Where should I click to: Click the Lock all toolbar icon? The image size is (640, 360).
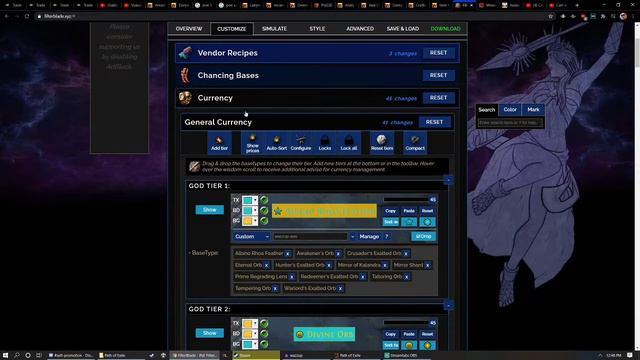[x=349, y=142]
